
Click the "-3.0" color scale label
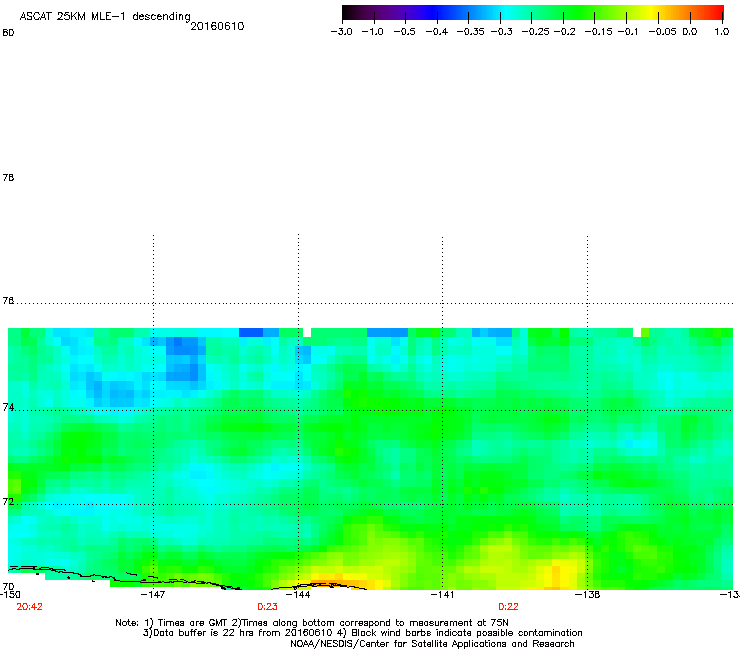click(342, 32)
